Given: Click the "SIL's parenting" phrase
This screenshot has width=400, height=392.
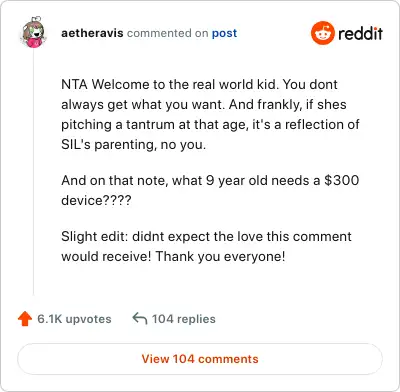Looking at the screenshot, I should point(109,145).
